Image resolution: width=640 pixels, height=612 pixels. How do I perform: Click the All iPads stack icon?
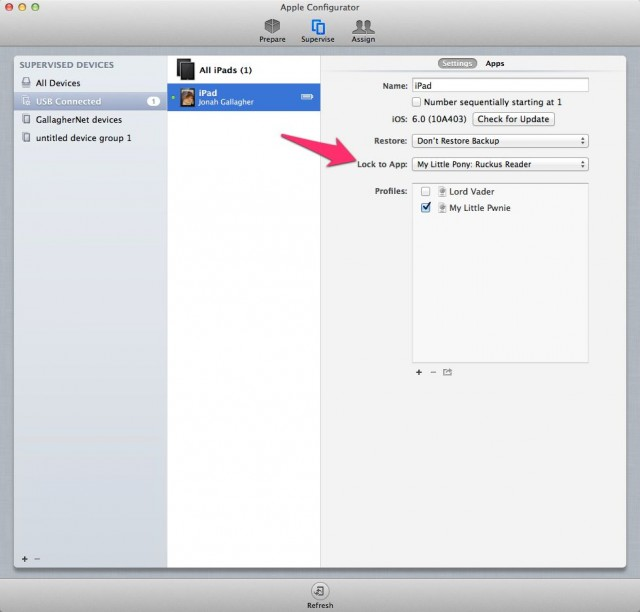click(x=186, y=69)
